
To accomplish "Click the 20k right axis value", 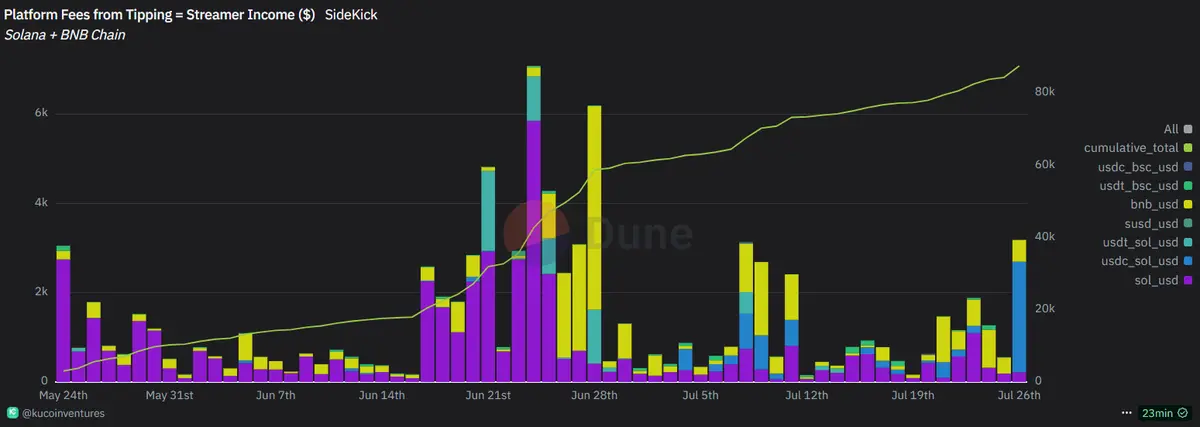I will tap(1044, 309).
